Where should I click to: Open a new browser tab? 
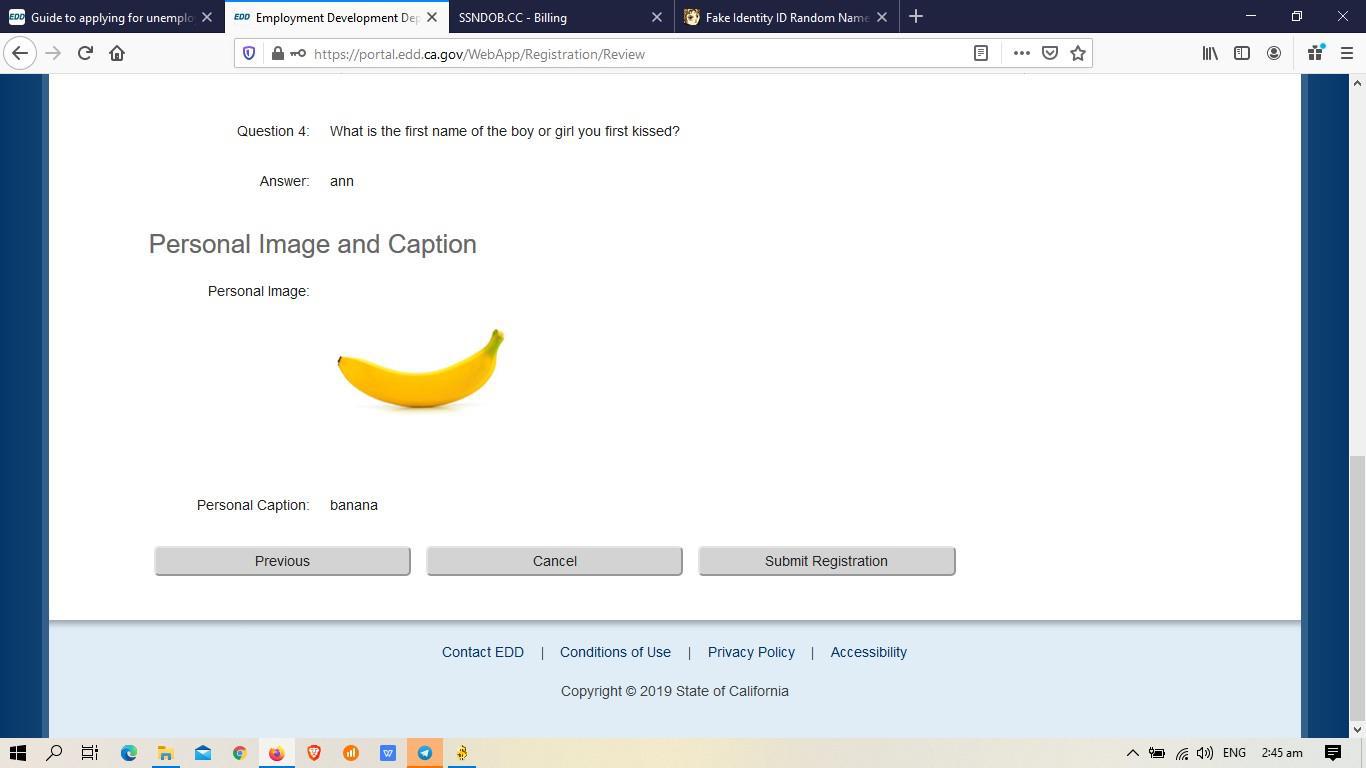916,17
